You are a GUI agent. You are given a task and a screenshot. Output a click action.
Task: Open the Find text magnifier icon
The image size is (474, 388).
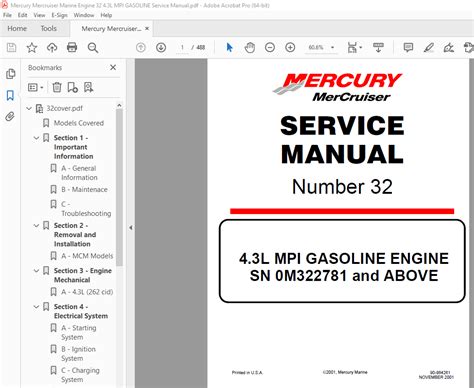coord(93,48)
